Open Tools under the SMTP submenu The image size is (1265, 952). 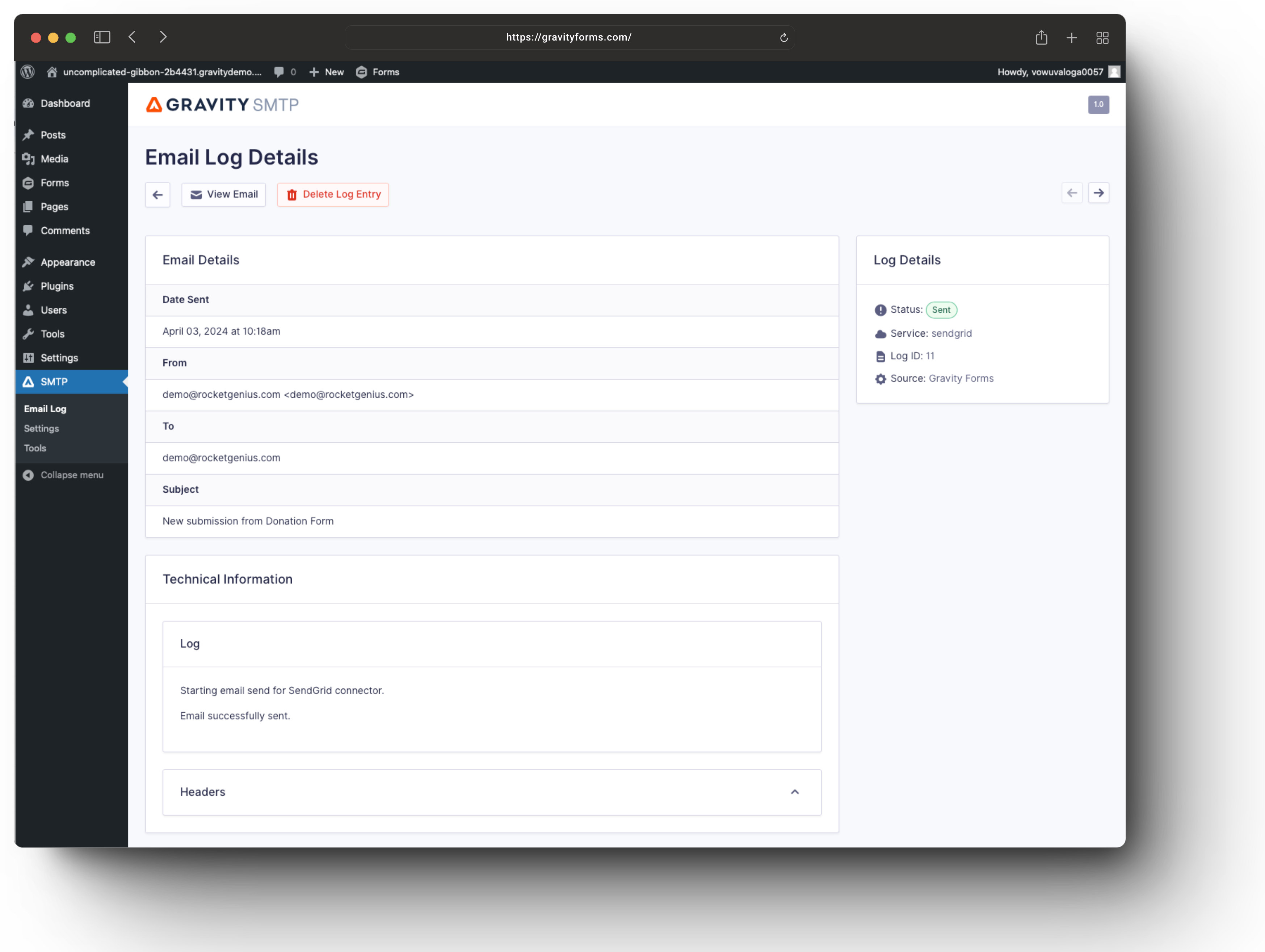pyautogui.click(x=35, y=448)
